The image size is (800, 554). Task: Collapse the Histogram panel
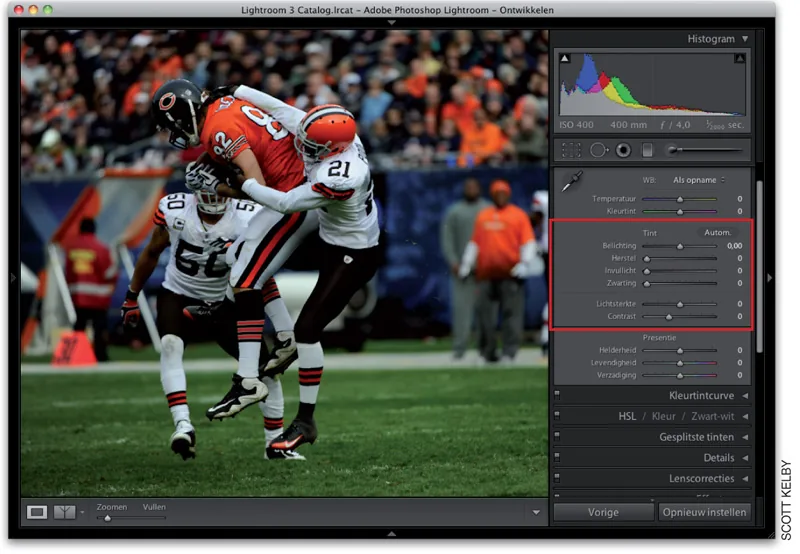(745, 39)
